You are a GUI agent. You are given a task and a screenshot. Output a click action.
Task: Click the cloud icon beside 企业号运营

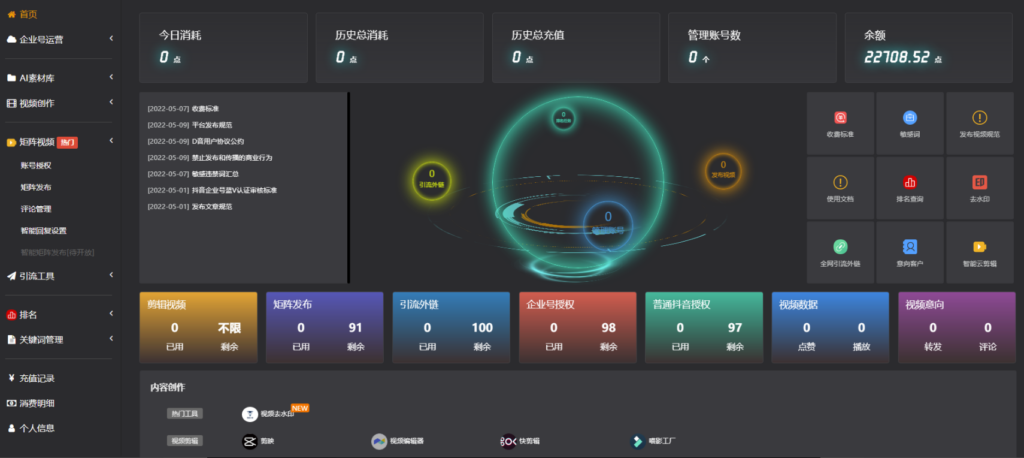[x=11, y=39]
